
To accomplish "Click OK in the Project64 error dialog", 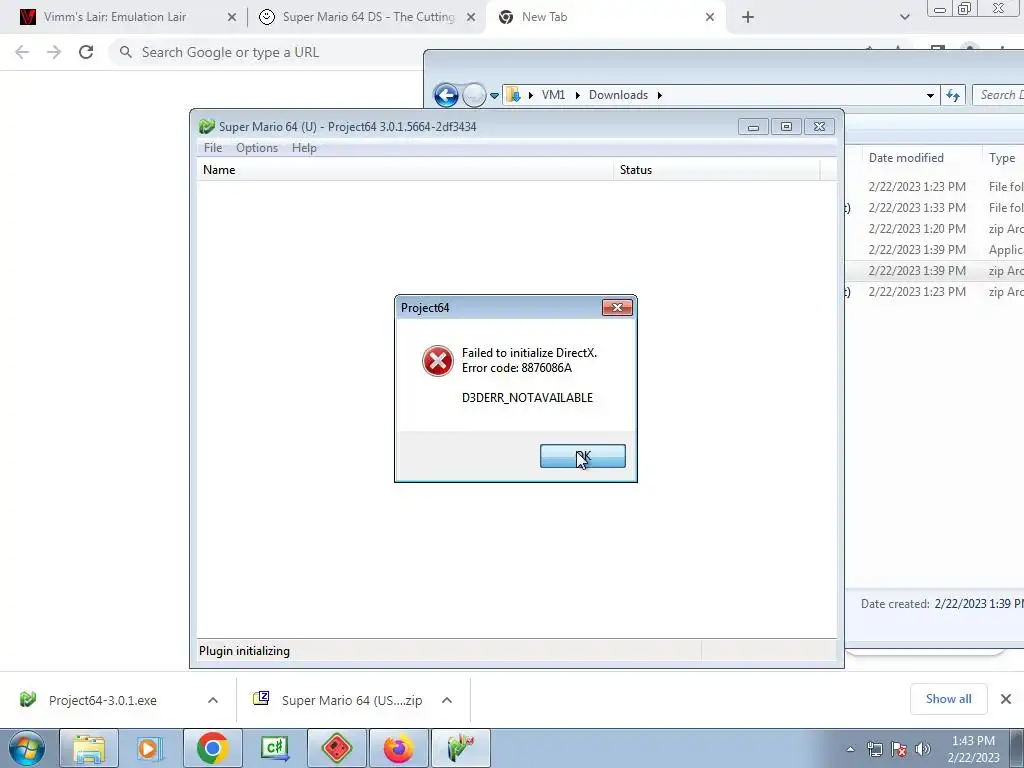I will pos(583,456).
